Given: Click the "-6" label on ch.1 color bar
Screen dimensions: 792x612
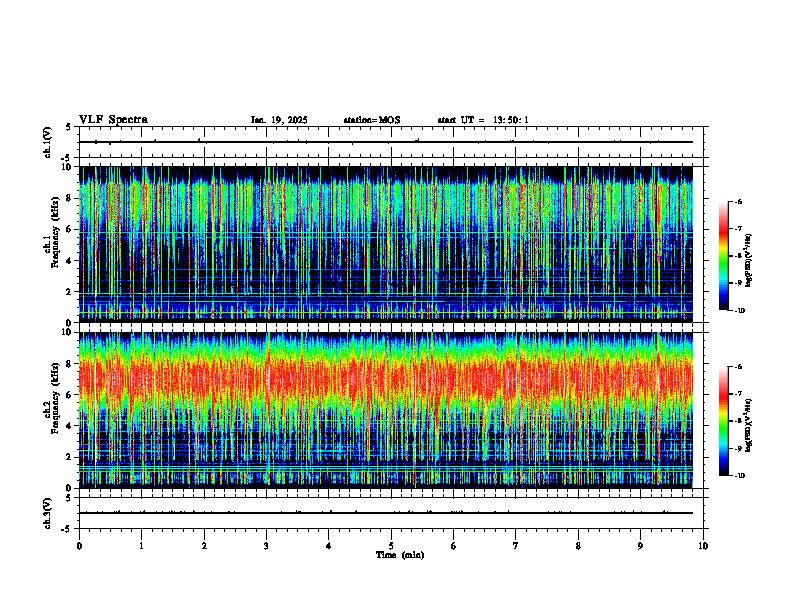Looking at the screenshot, I should (738, 201).
